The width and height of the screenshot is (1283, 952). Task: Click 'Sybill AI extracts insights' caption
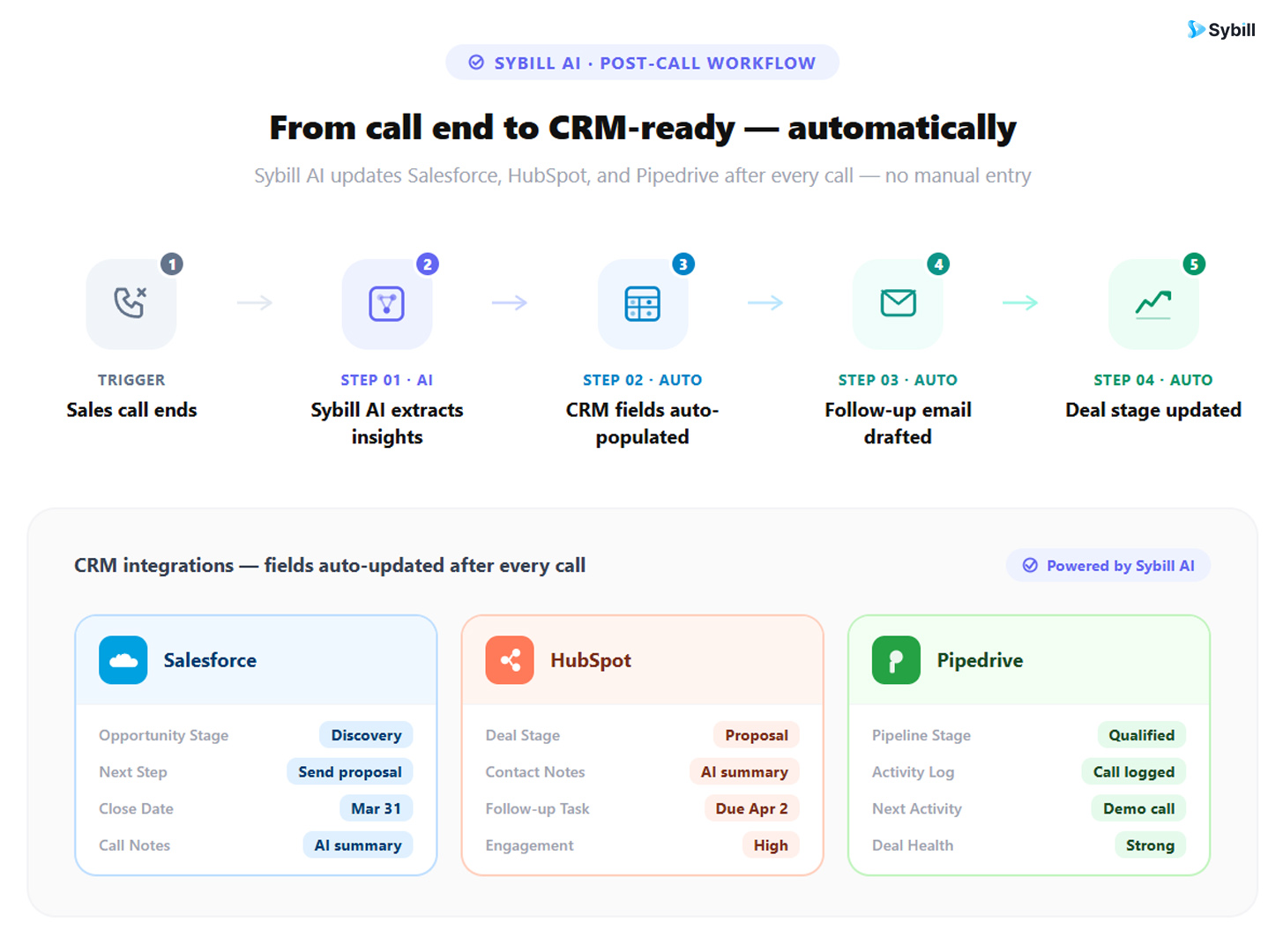point(386,423)
